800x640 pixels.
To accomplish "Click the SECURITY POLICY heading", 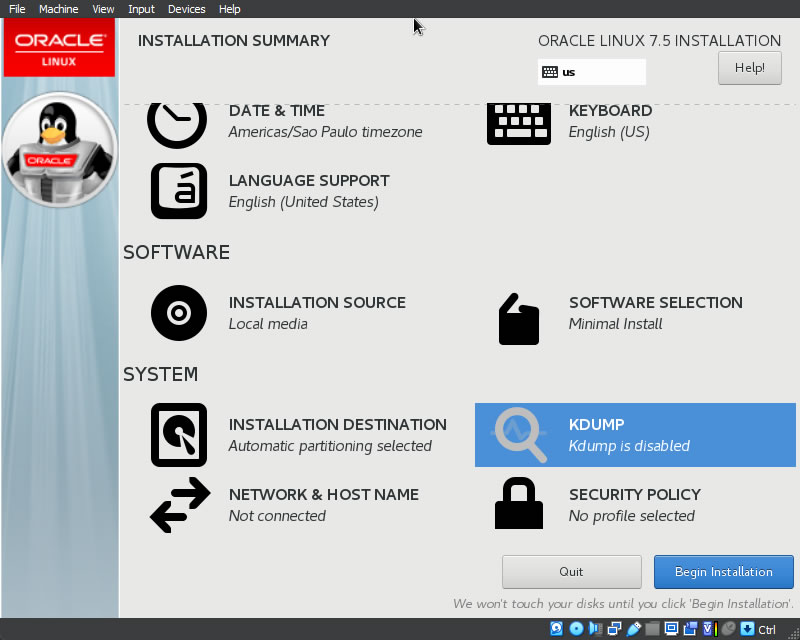I will (635, 495).
